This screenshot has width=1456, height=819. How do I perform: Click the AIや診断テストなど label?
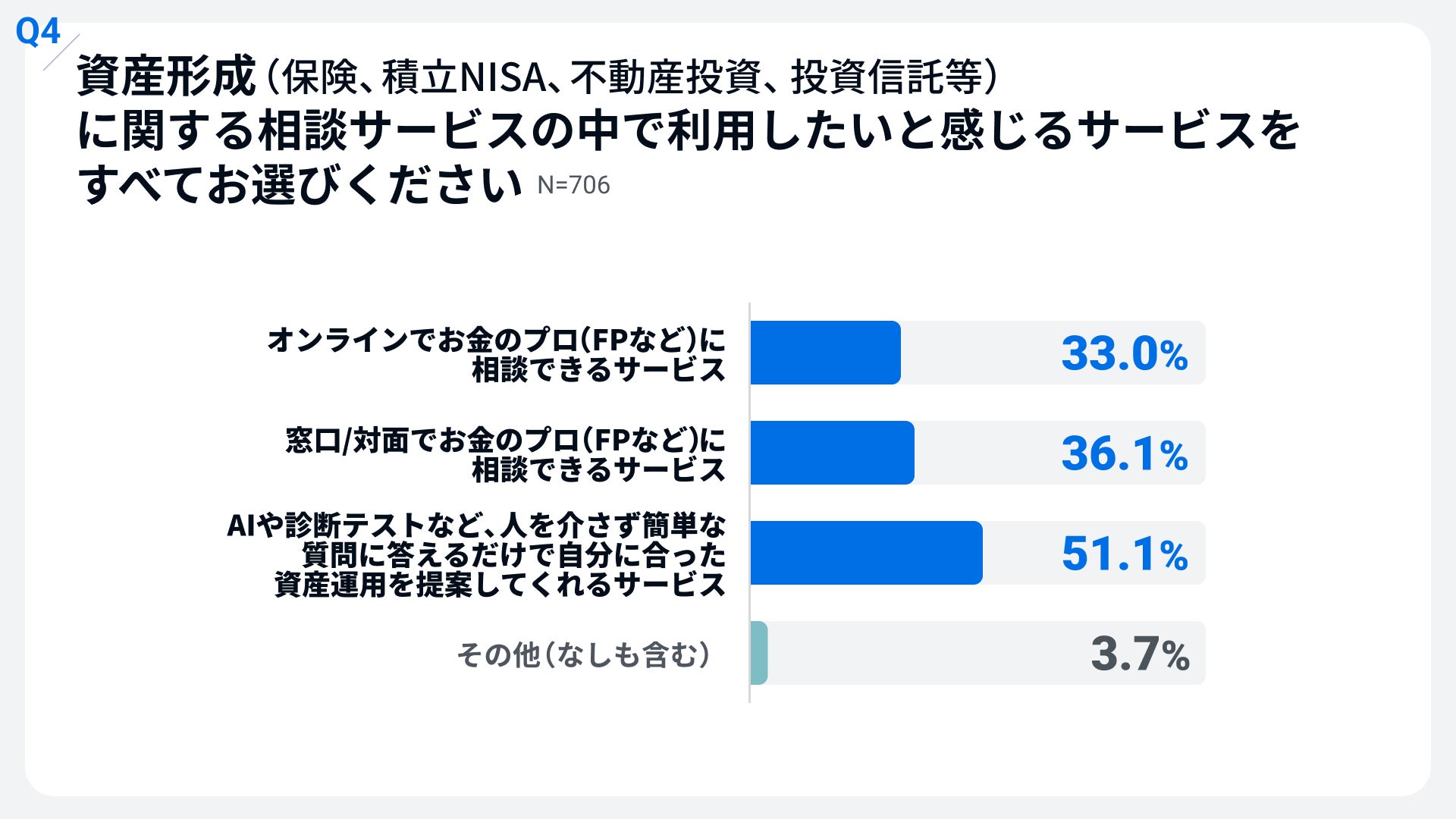coord(476,525)
